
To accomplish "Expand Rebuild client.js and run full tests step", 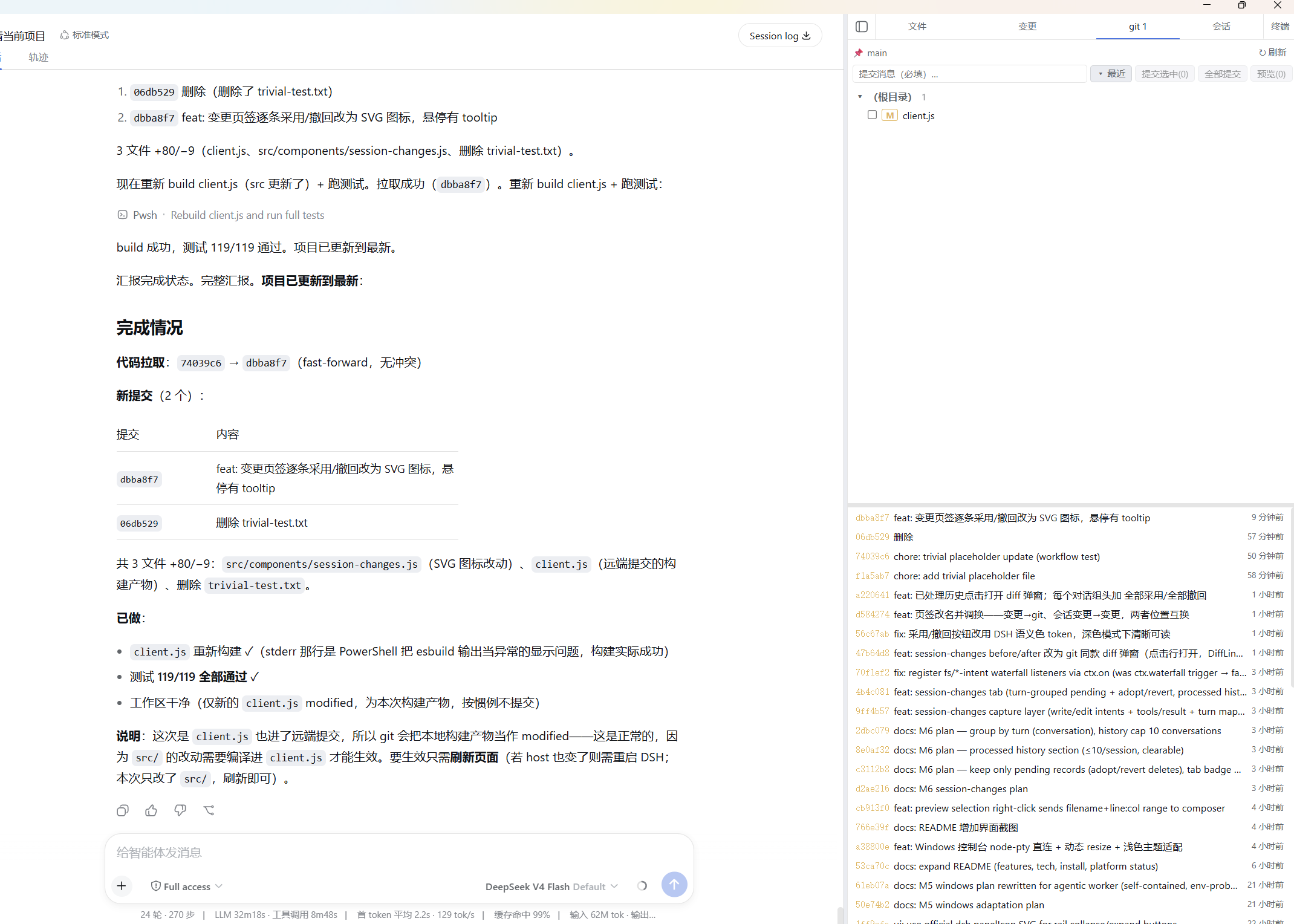I will tap(247, 215).
